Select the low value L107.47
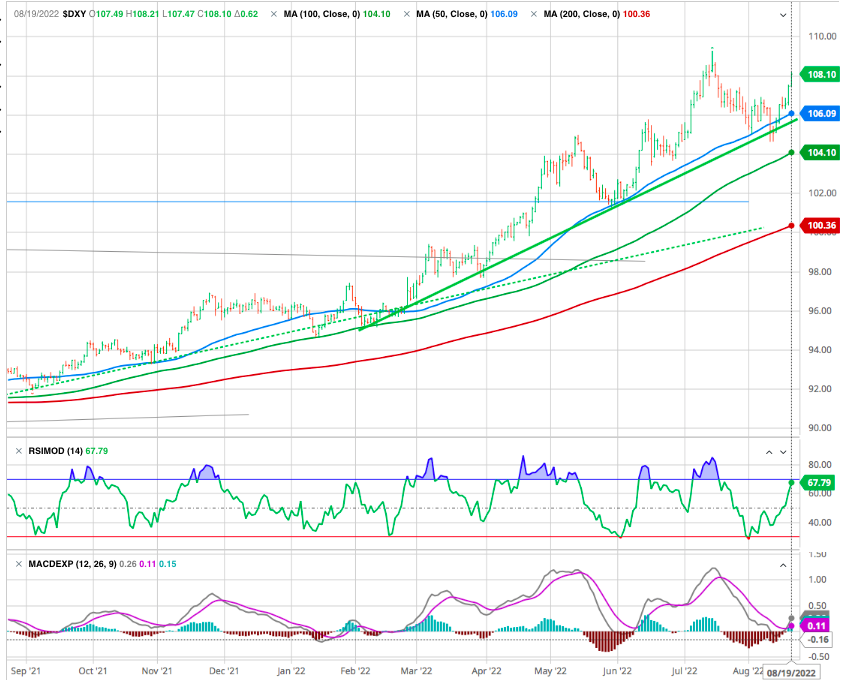Image resolution: width=848 pixels, height=685 pixels. 178,14
